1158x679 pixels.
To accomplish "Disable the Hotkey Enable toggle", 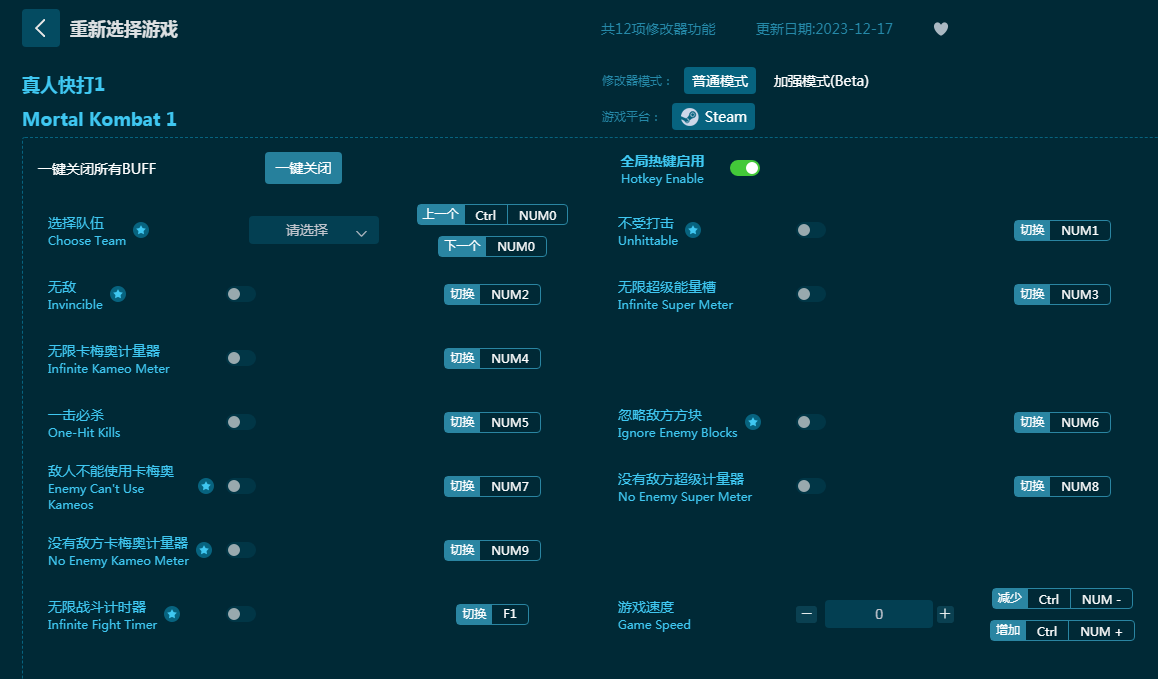I will tap(744, 168).
